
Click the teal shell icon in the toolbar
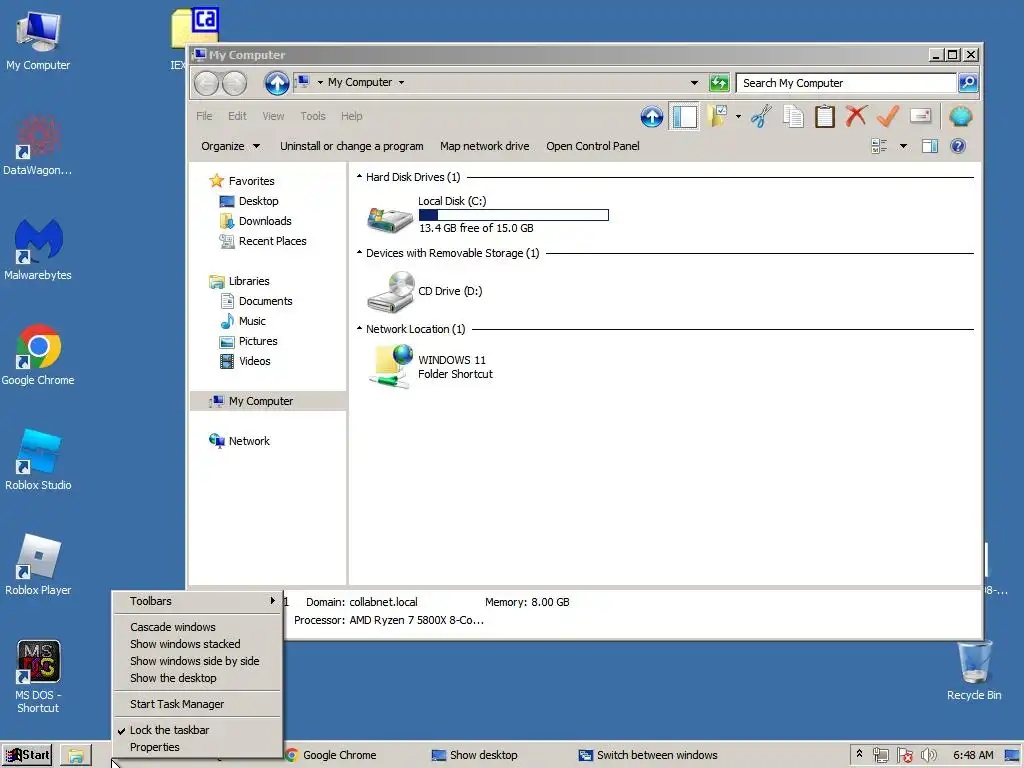tap(960, 117)
